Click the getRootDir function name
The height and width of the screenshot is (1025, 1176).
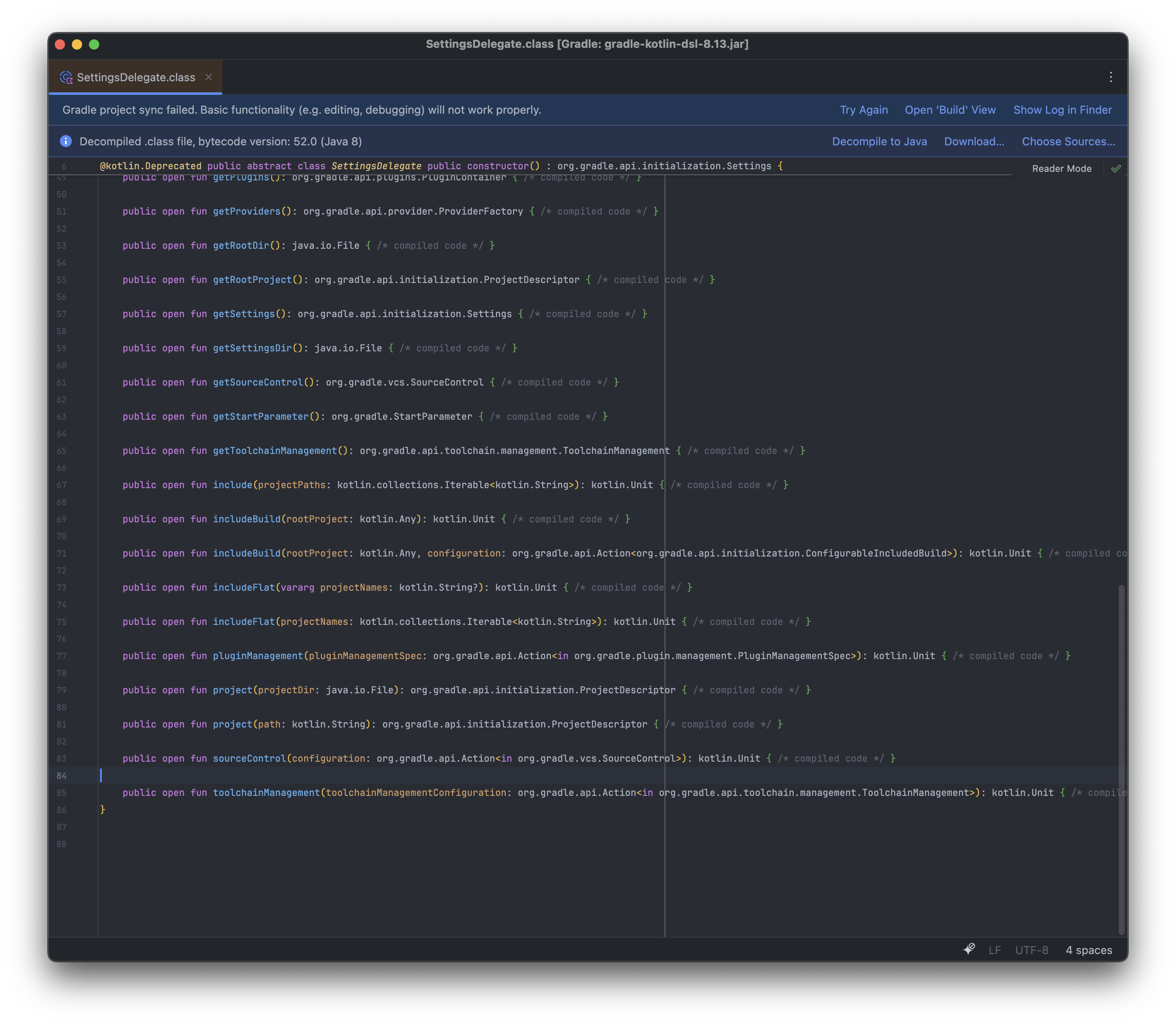[241, 245]
